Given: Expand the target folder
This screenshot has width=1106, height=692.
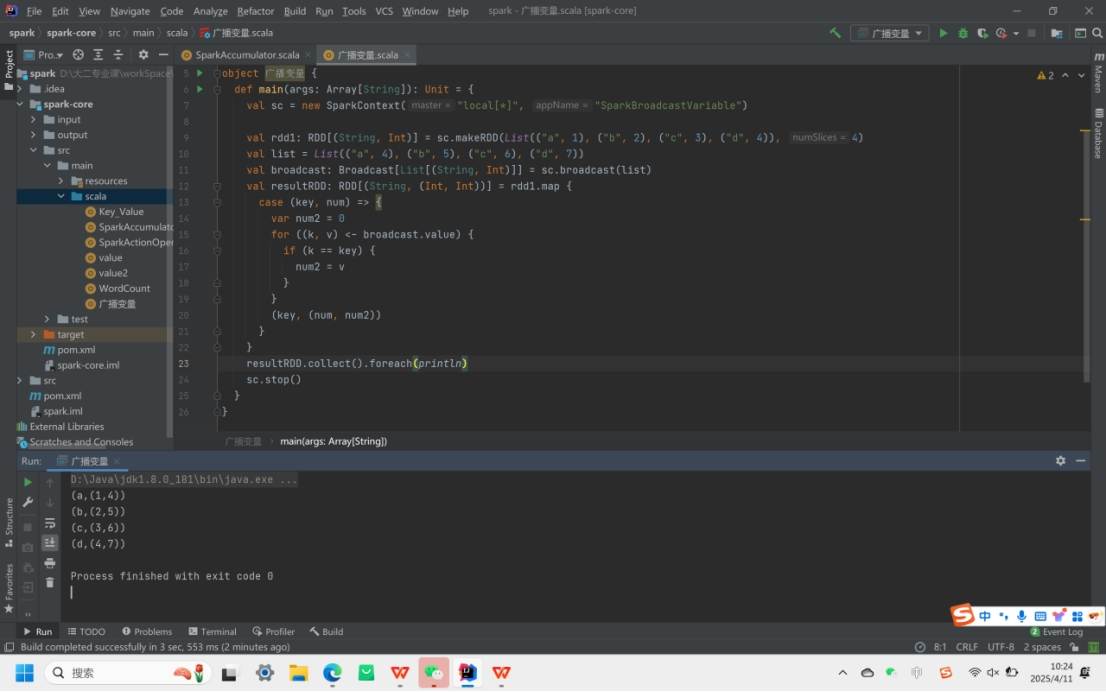Looking at the screenshot, I should tap(33, 334).
